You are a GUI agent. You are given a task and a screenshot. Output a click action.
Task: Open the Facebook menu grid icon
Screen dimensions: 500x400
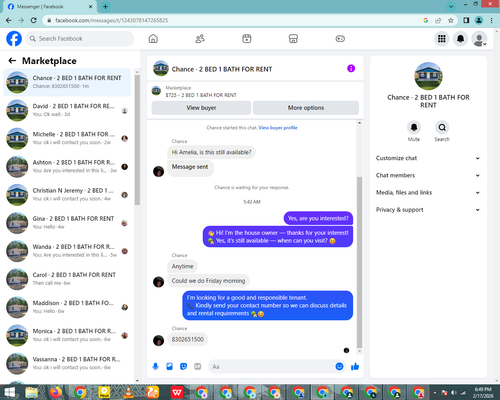coord(442,39)
